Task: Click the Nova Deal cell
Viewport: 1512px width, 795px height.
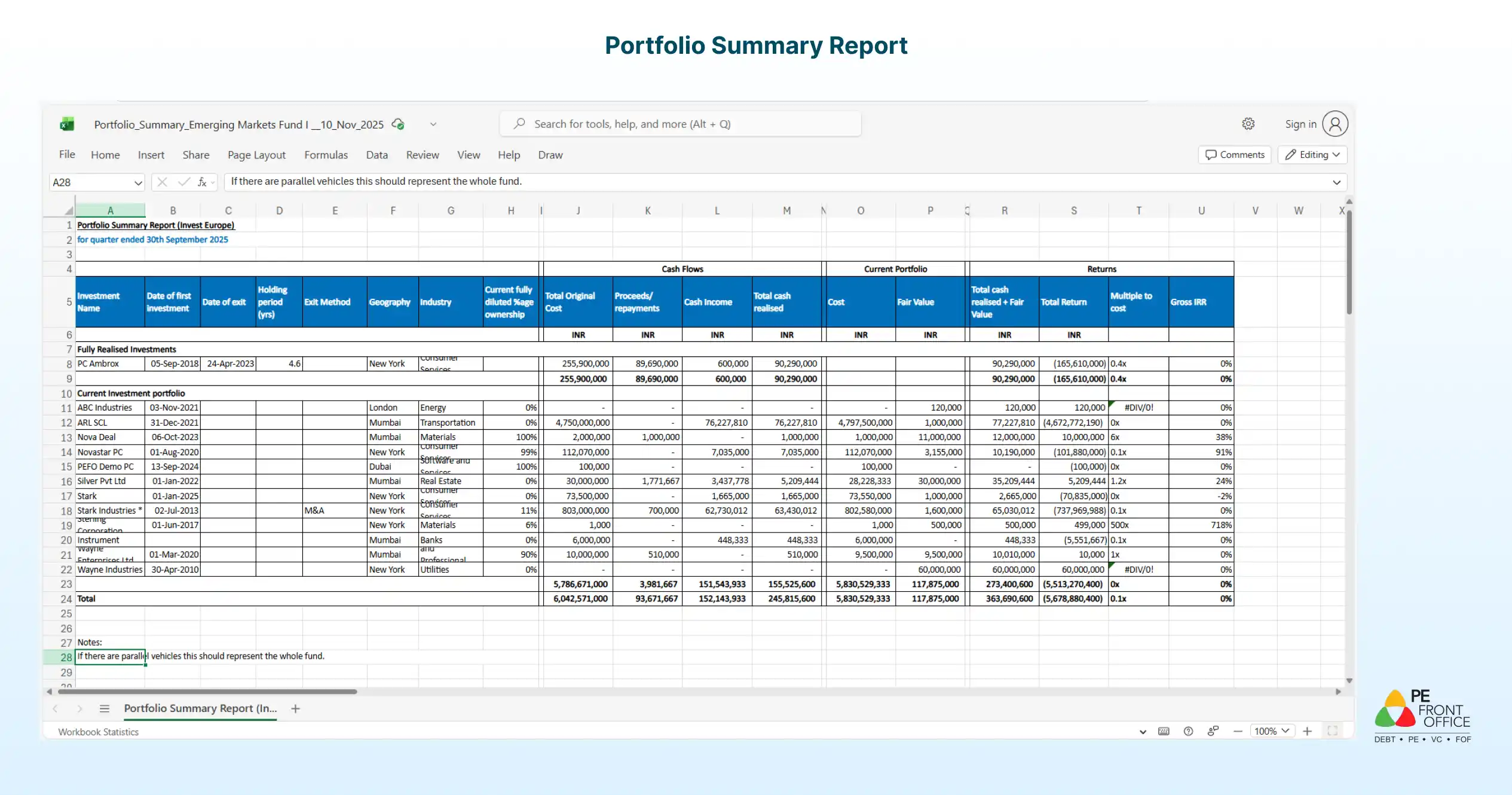Action: 110,438
